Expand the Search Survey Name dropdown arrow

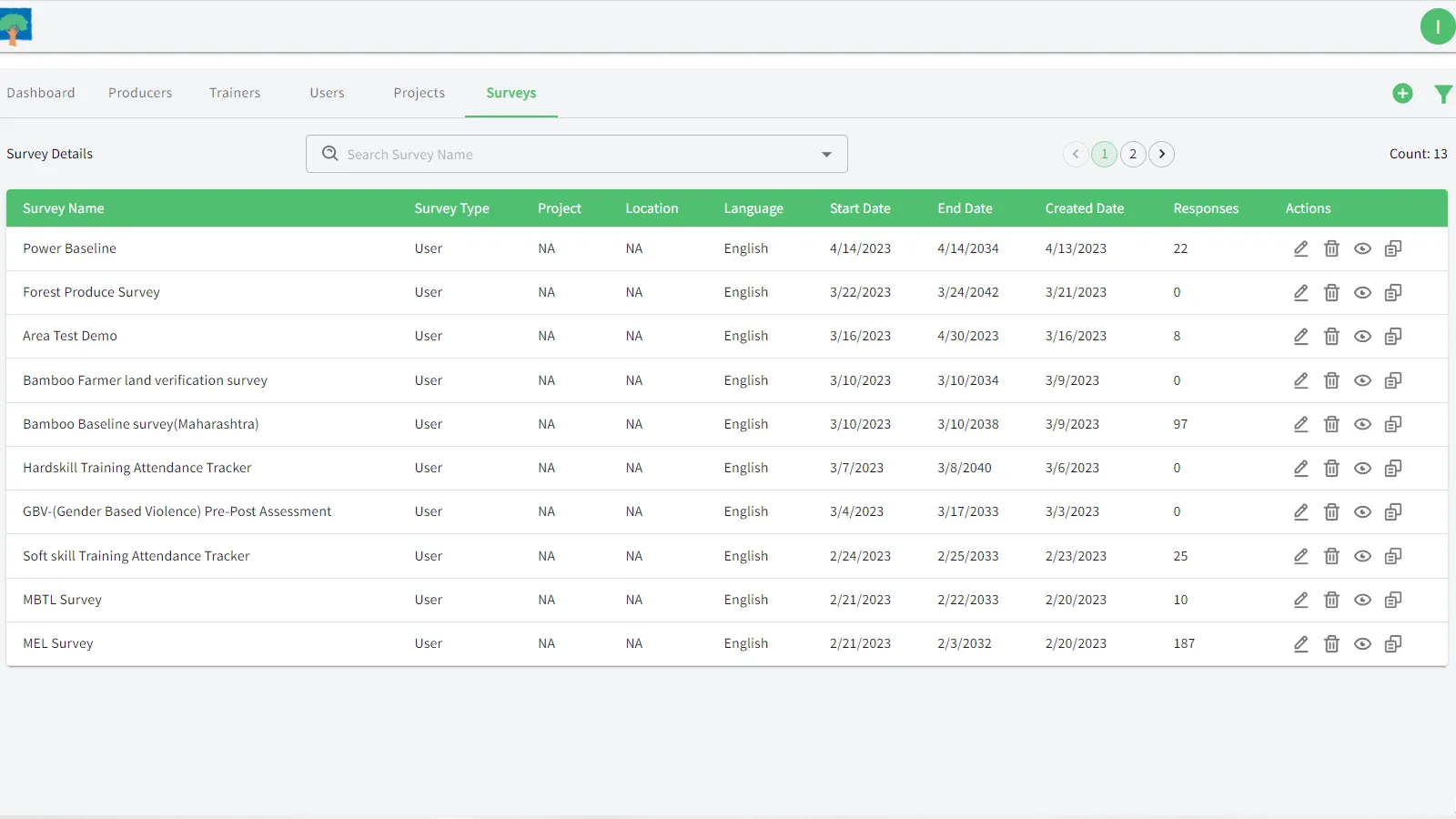pos(826,155)
